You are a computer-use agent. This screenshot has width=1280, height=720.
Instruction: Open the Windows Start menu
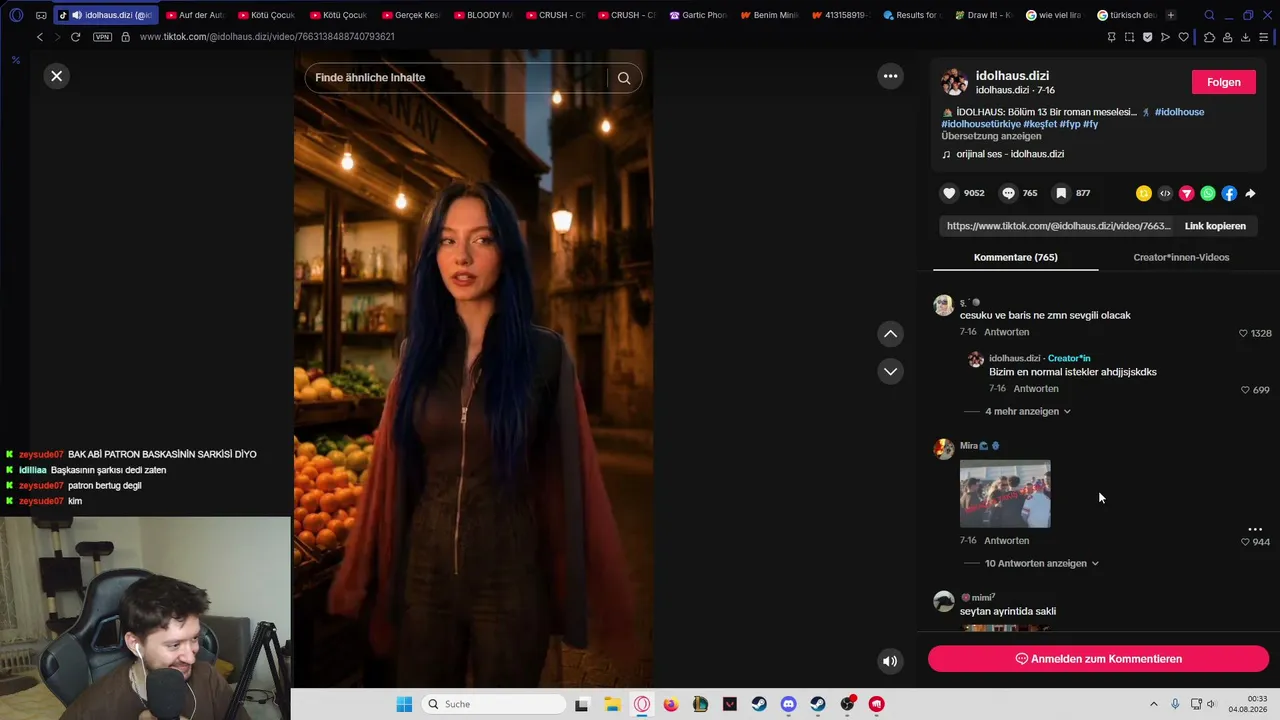[404, 704]
